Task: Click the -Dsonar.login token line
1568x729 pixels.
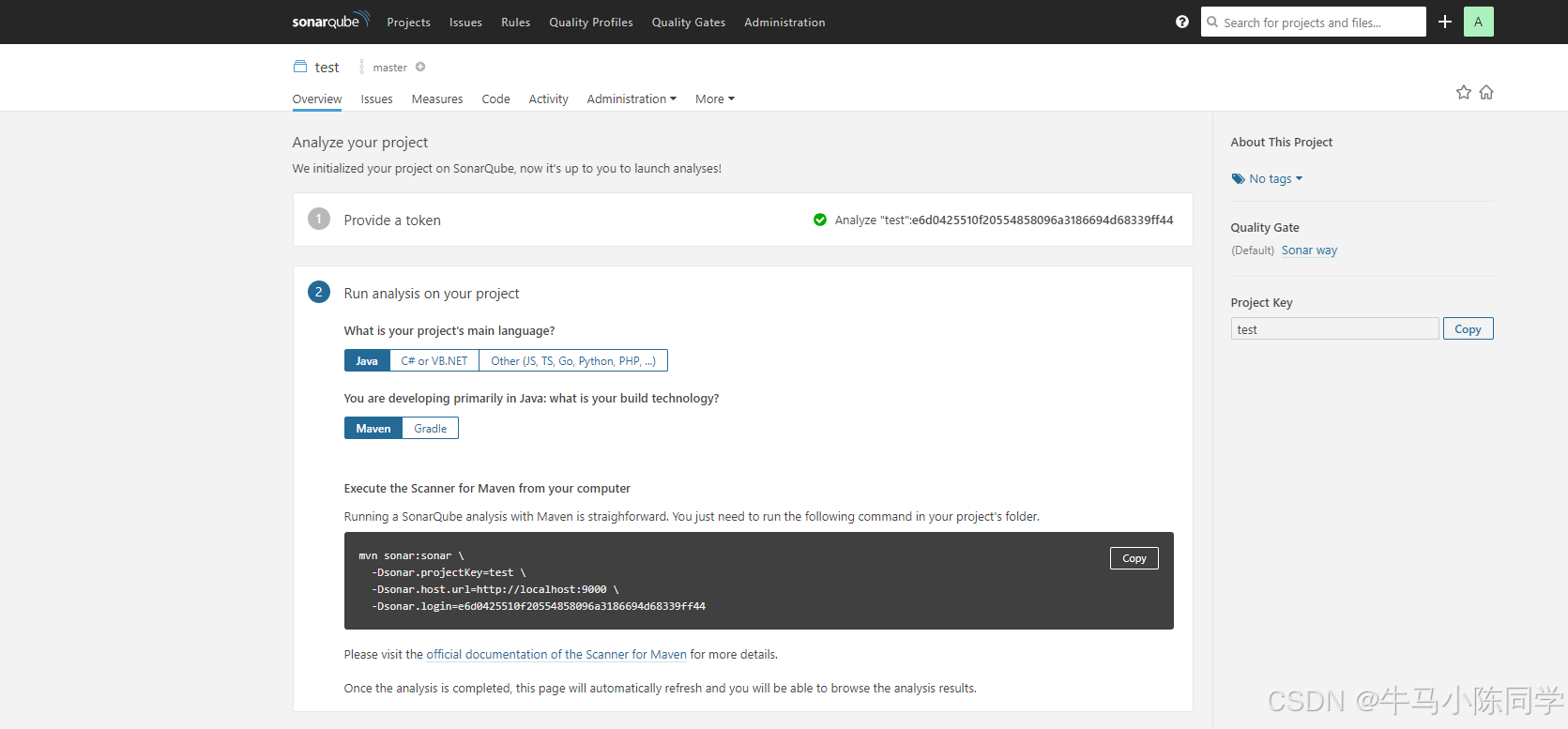Action: click(x=539, y=606)
